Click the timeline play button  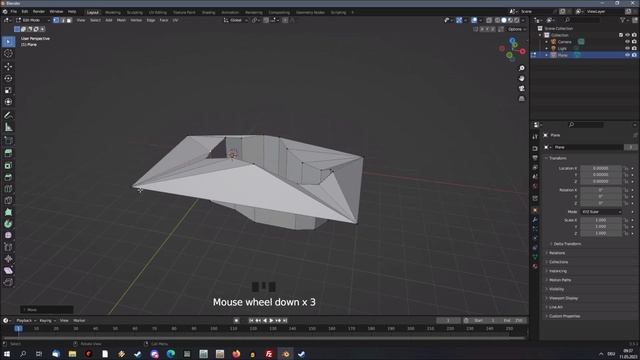(x=271, y=320)
